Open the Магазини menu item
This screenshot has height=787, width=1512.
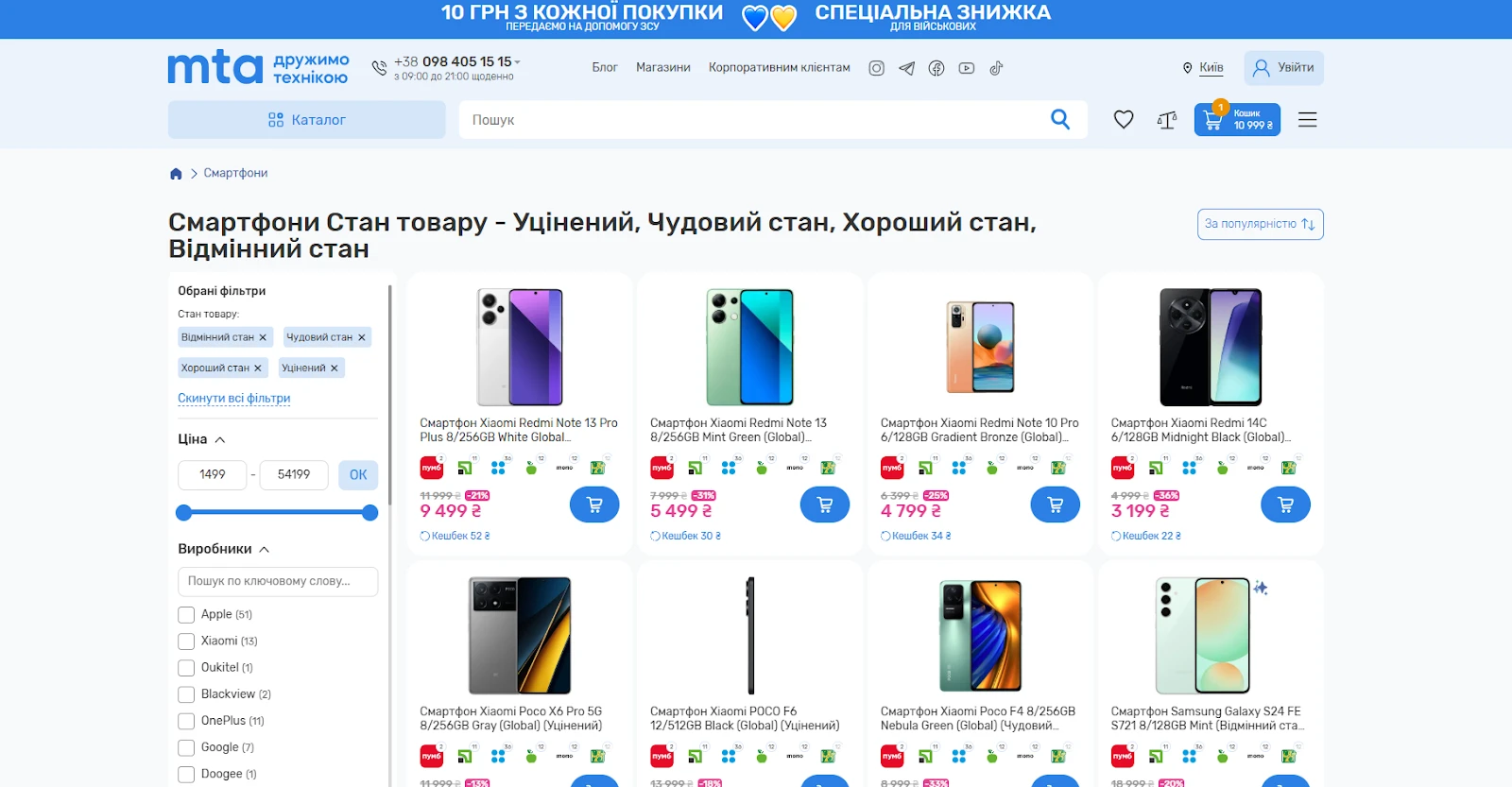[x=663, y=68]
